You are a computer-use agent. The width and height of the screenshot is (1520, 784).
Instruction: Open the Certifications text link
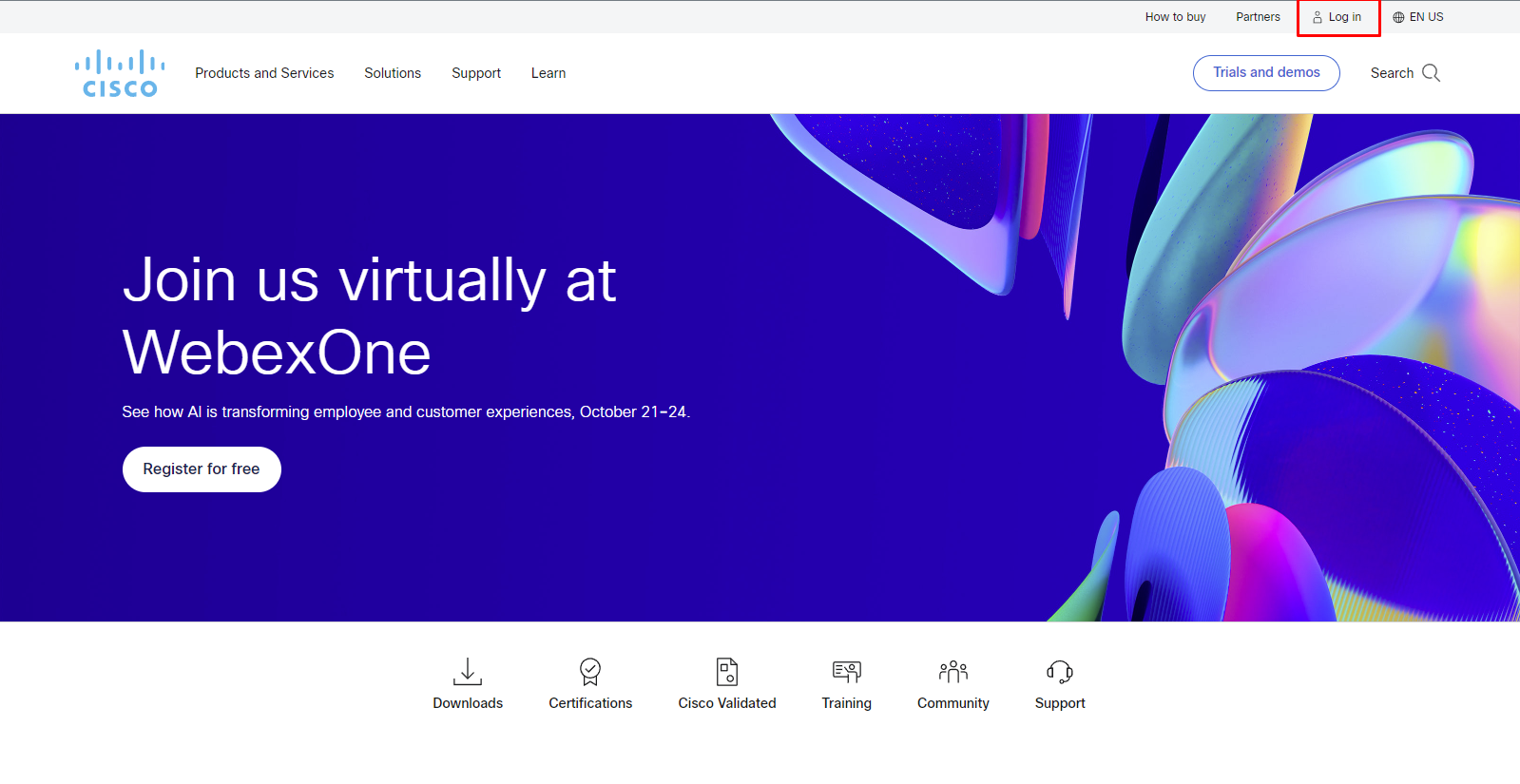coord(590,703)
